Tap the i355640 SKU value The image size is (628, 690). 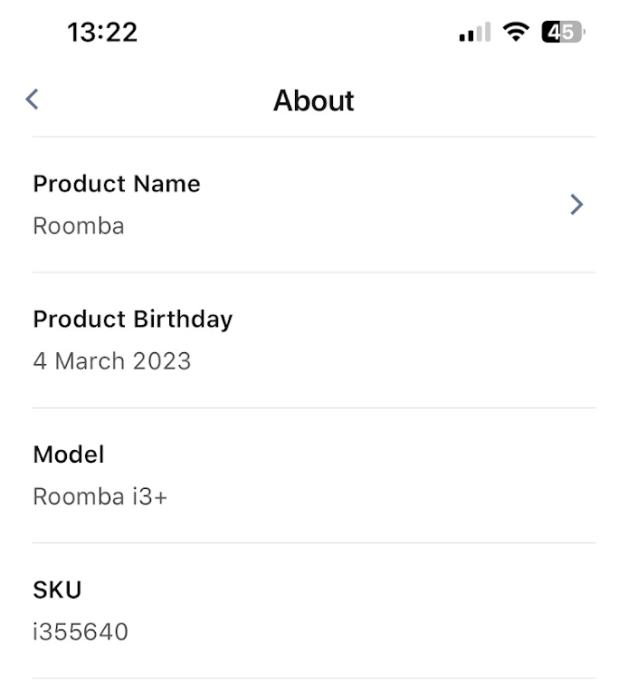tap(80, 632)
